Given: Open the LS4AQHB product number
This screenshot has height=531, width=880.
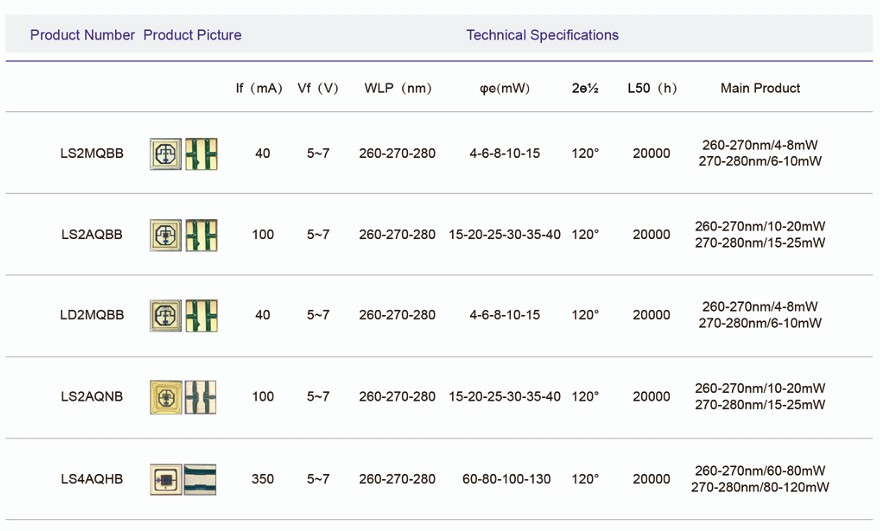Looking at the screenshot, I should (x=92, y=479).
